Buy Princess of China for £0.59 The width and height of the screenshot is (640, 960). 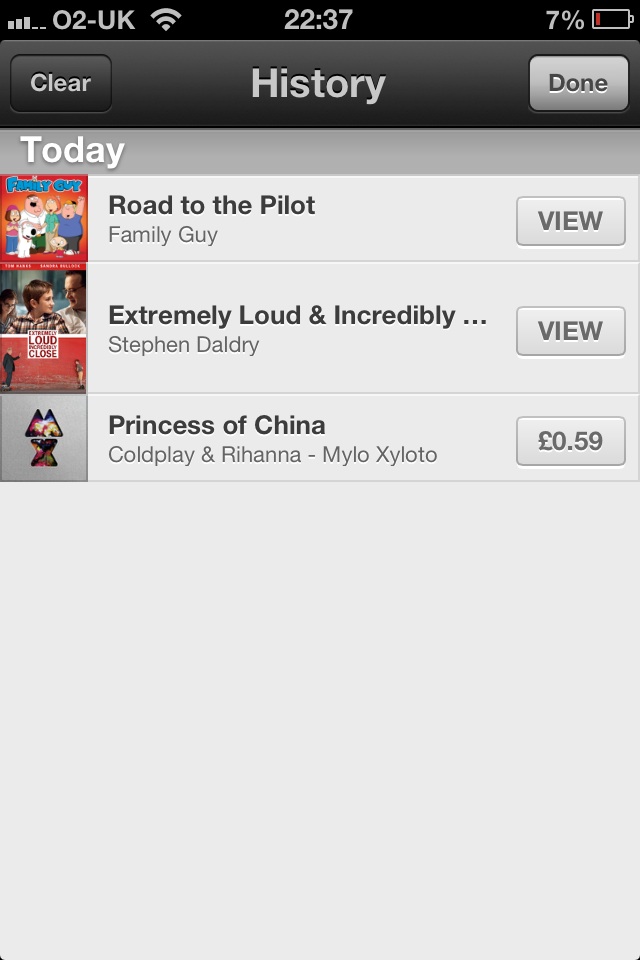(570, 441)
